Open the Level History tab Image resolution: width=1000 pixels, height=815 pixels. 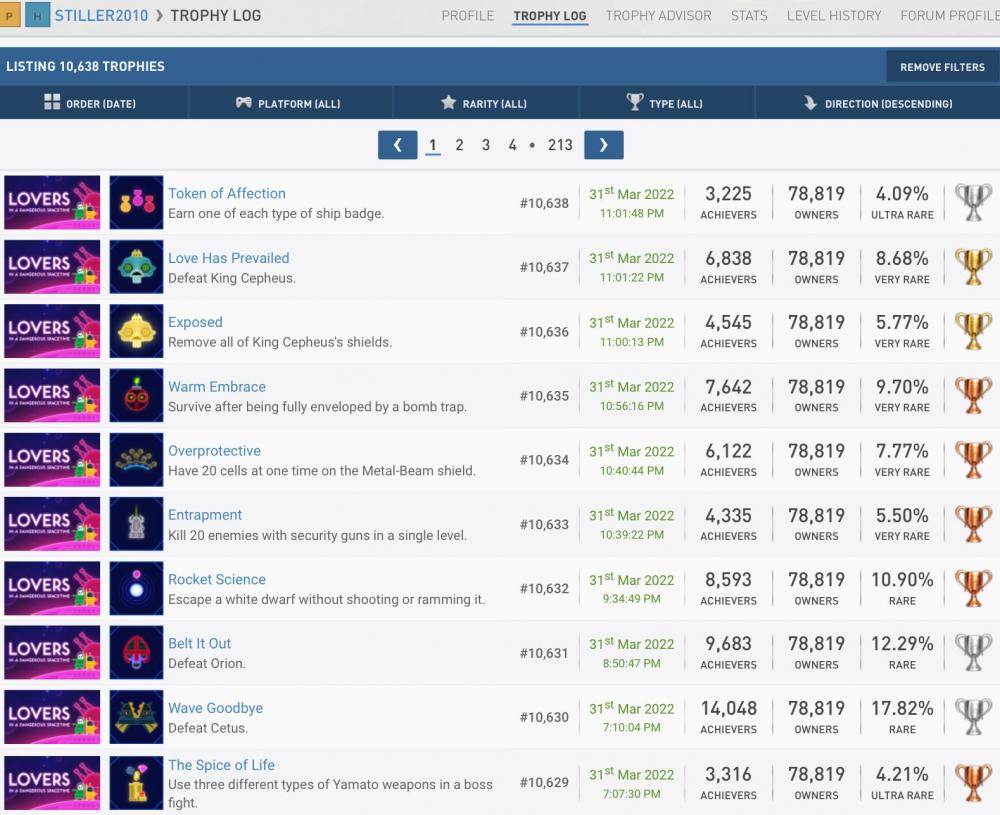point(834,16)
